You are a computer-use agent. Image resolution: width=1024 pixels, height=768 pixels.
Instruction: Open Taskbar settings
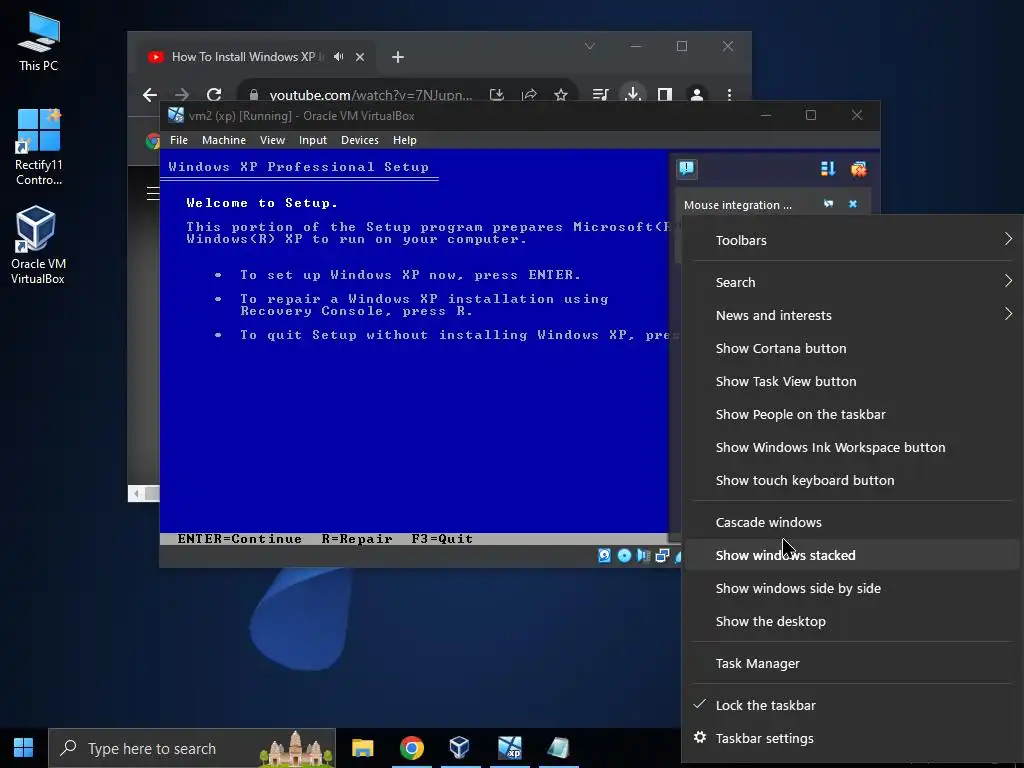pos(853,738)
